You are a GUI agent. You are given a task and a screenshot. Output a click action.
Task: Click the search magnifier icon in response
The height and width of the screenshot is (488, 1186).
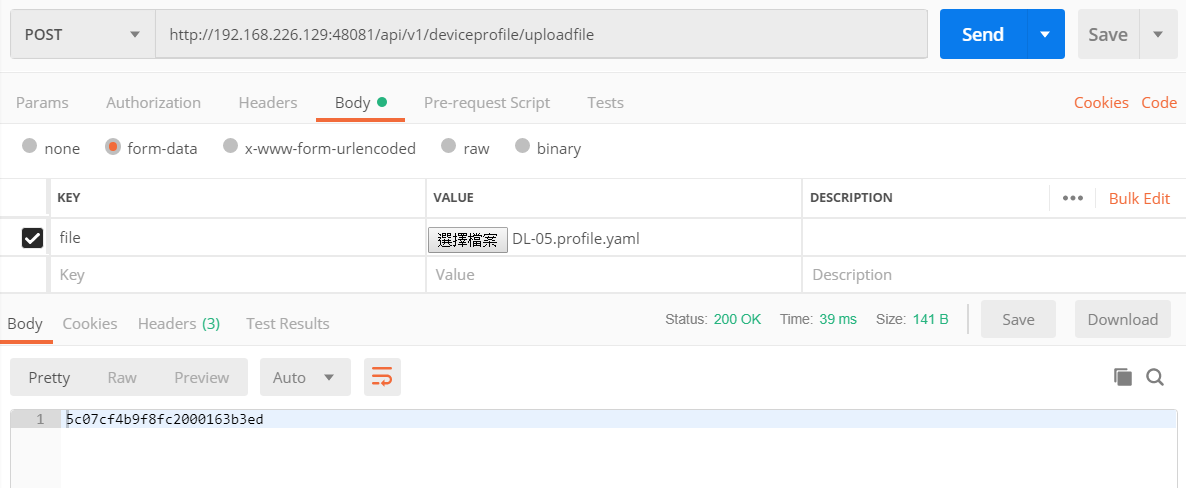1155,377
